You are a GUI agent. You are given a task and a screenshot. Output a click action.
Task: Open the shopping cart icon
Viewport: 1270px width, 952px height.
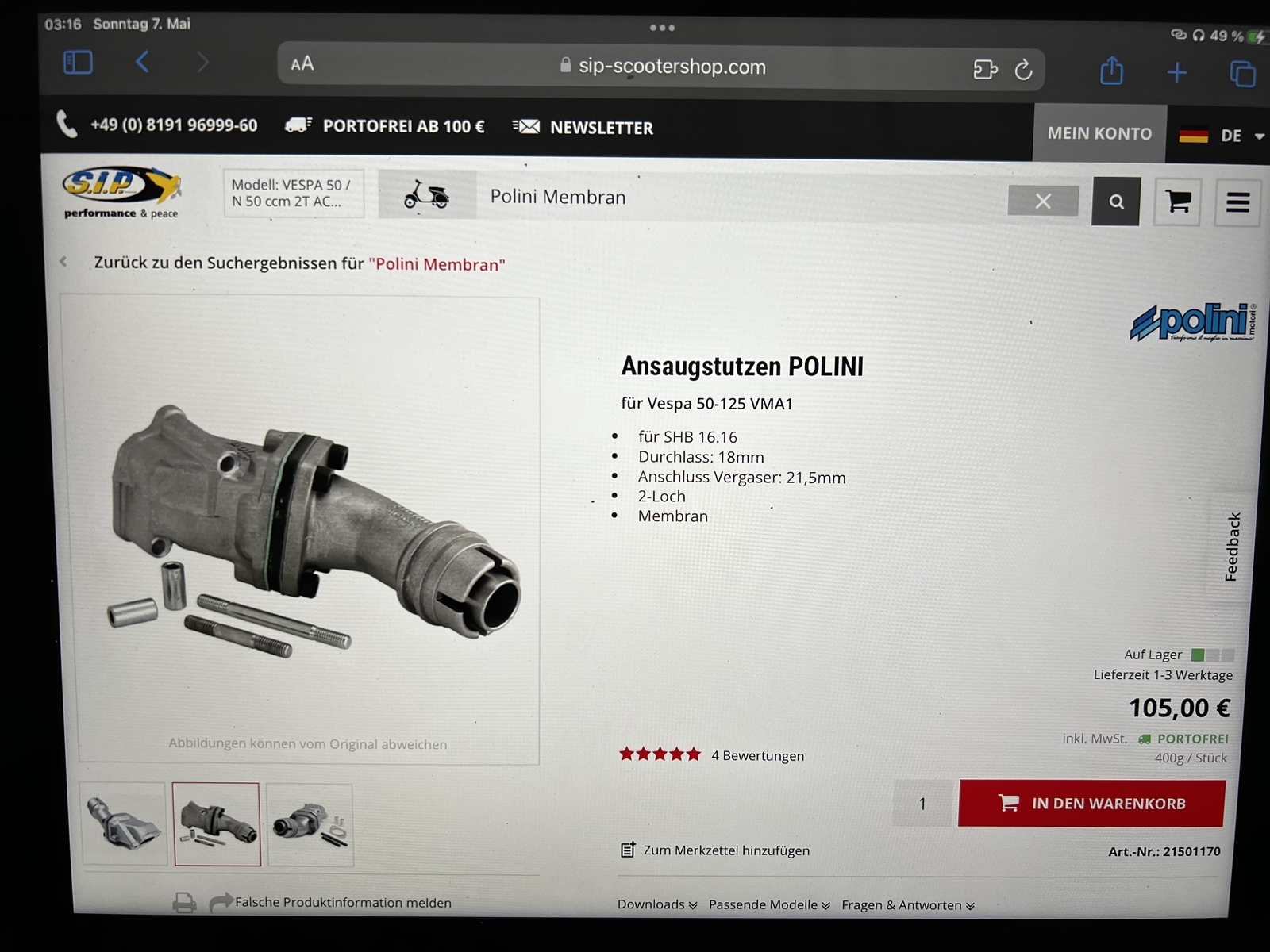click(x=1177, y=202)
